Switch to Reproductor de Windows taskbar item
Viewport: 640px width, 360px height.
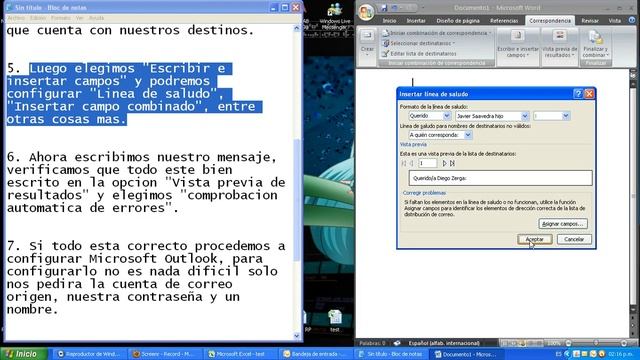pyautogui.click(x=89, y=354)
